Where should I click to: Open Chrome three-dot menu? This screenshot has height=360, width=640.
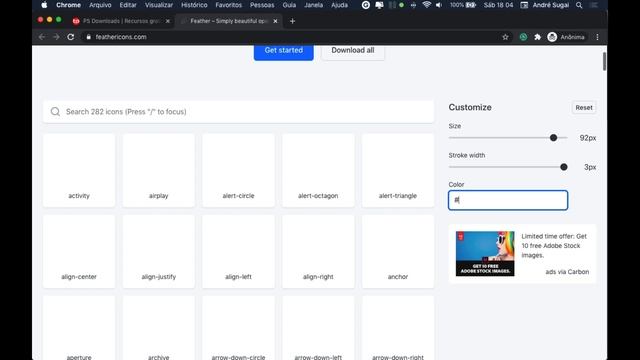pyautogui.click(x=597, y=37)
